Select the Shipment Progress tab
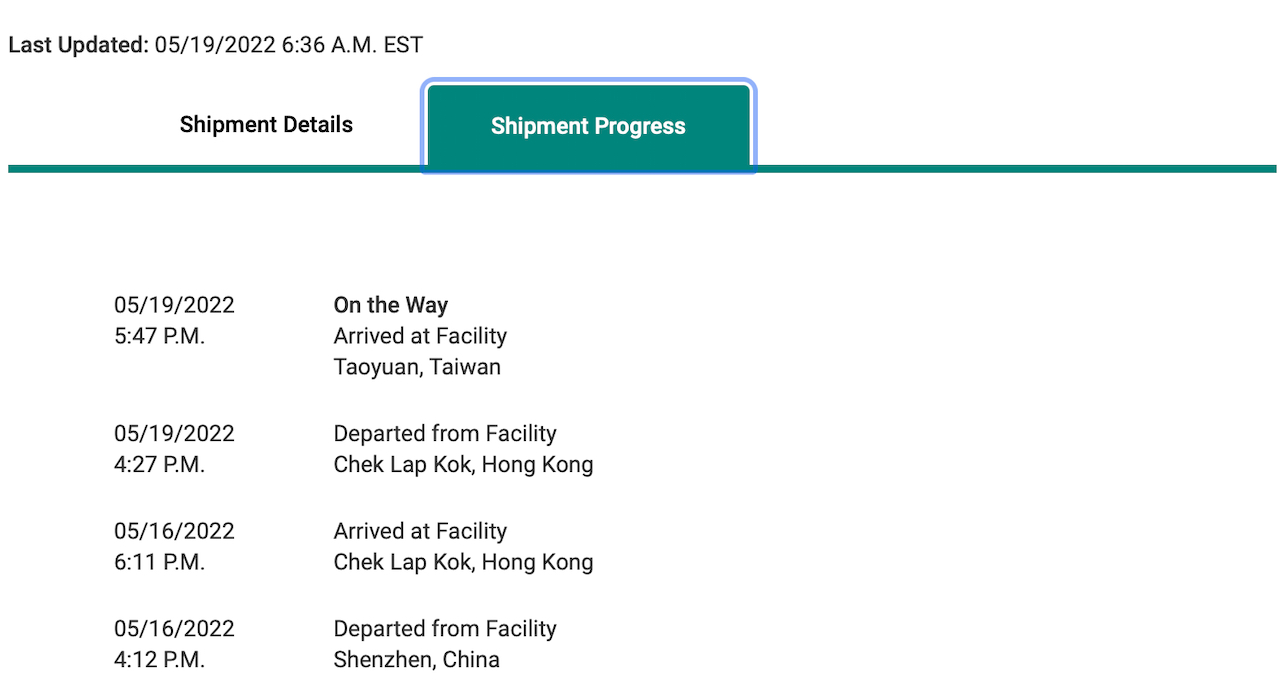 point(588,126)
